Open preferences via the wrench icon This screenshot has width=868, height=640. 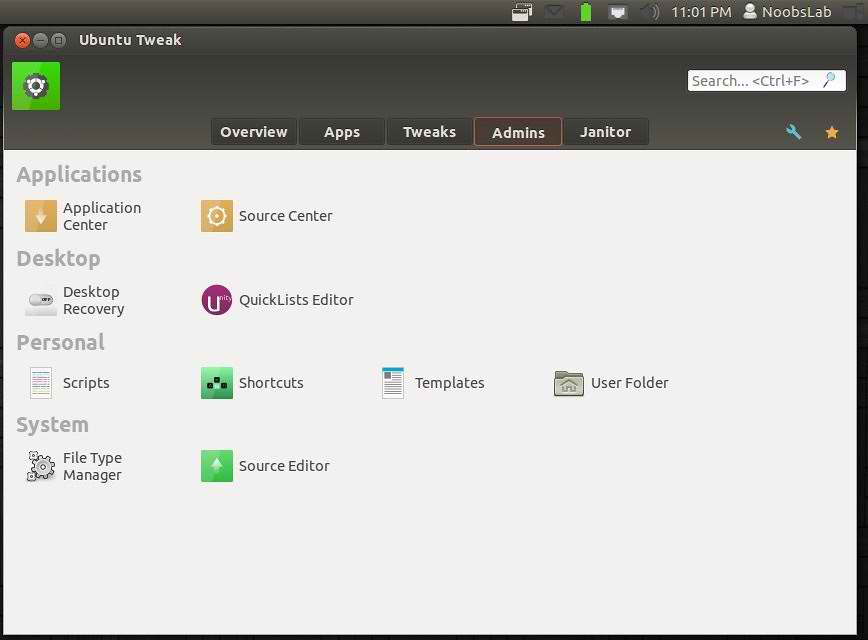tap(793, 132)
